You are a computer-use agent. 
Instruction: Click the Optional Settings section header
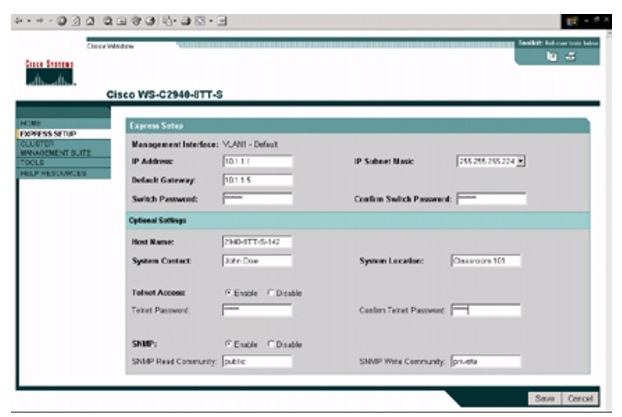(358, 220)
